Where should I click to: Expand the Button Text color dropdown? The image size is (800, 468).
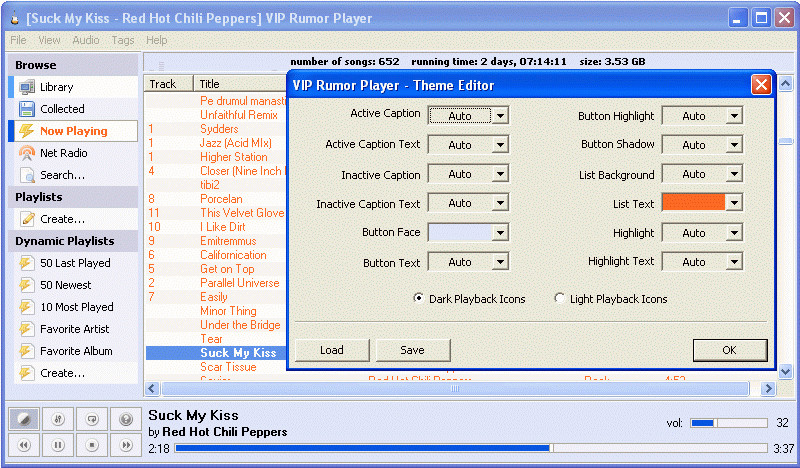coord(500,262)
